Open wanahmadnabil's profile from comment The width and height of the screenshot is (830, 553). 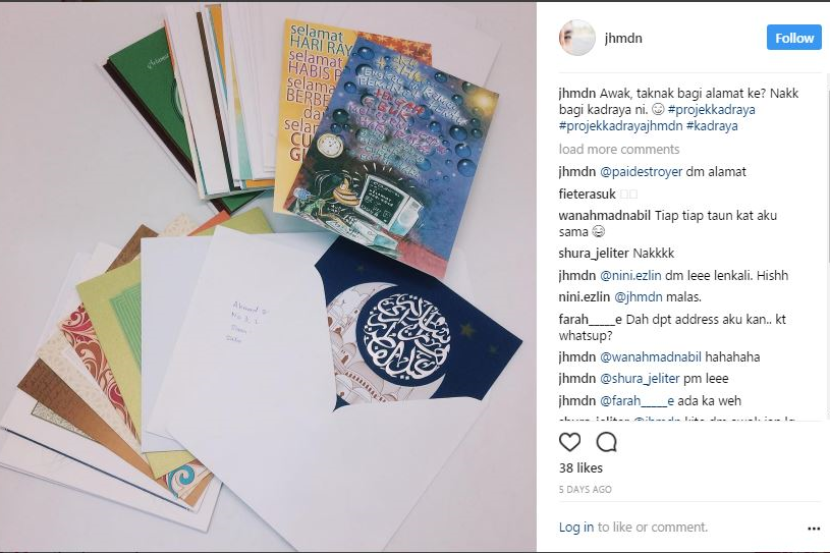605,216
